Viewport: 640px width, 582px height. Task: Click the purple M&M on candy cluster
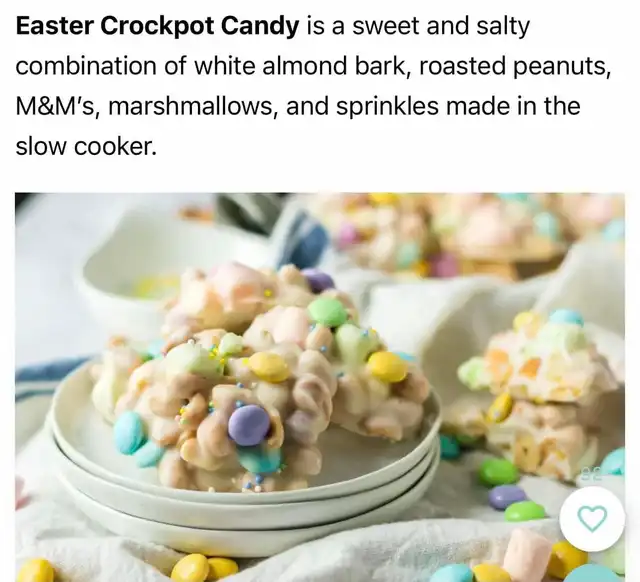click(x=249, y=425)
